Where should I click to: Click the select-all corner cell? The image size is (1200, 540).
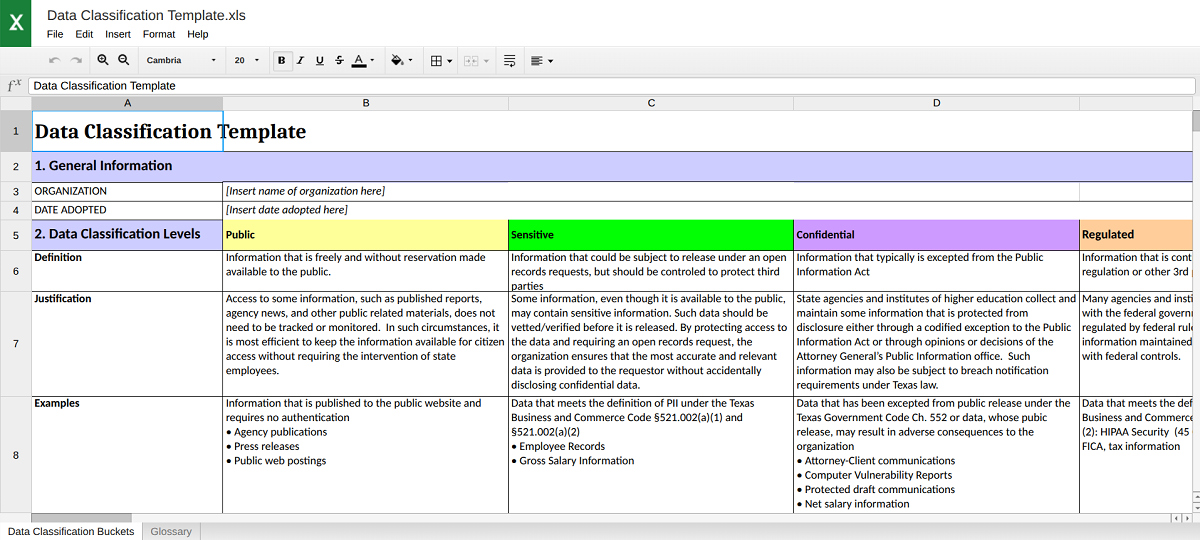[16, 103]
